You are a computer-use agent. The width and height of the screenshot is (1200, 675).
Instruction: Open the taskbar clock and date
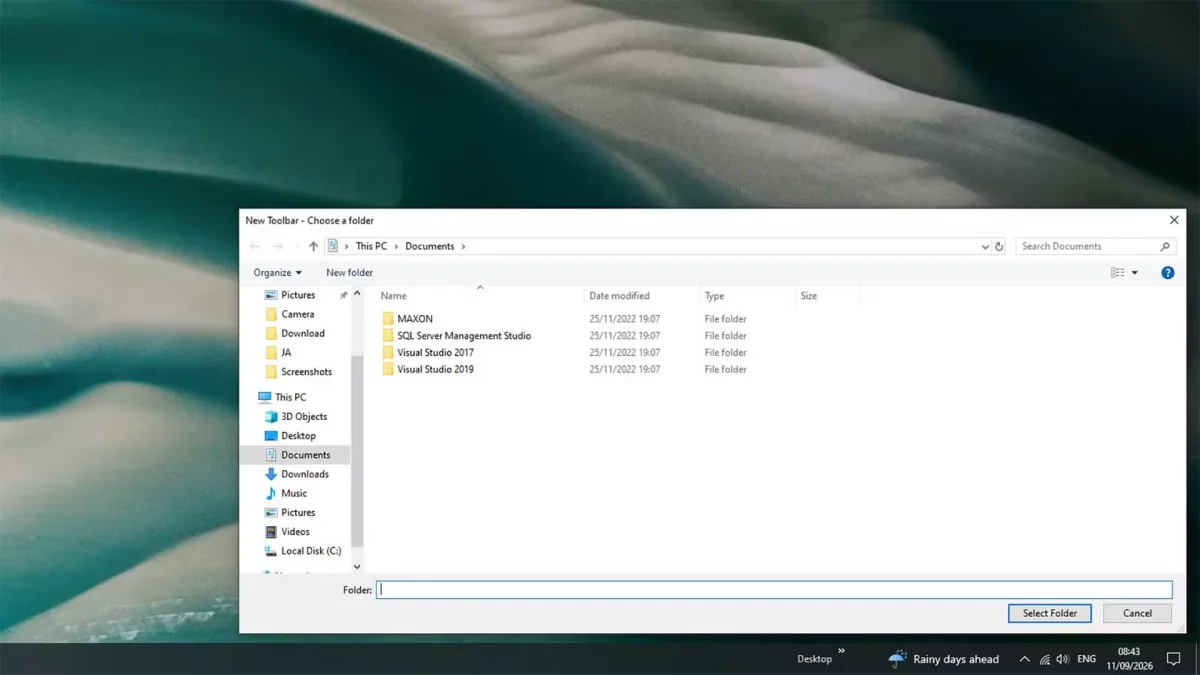point(1129,658)
